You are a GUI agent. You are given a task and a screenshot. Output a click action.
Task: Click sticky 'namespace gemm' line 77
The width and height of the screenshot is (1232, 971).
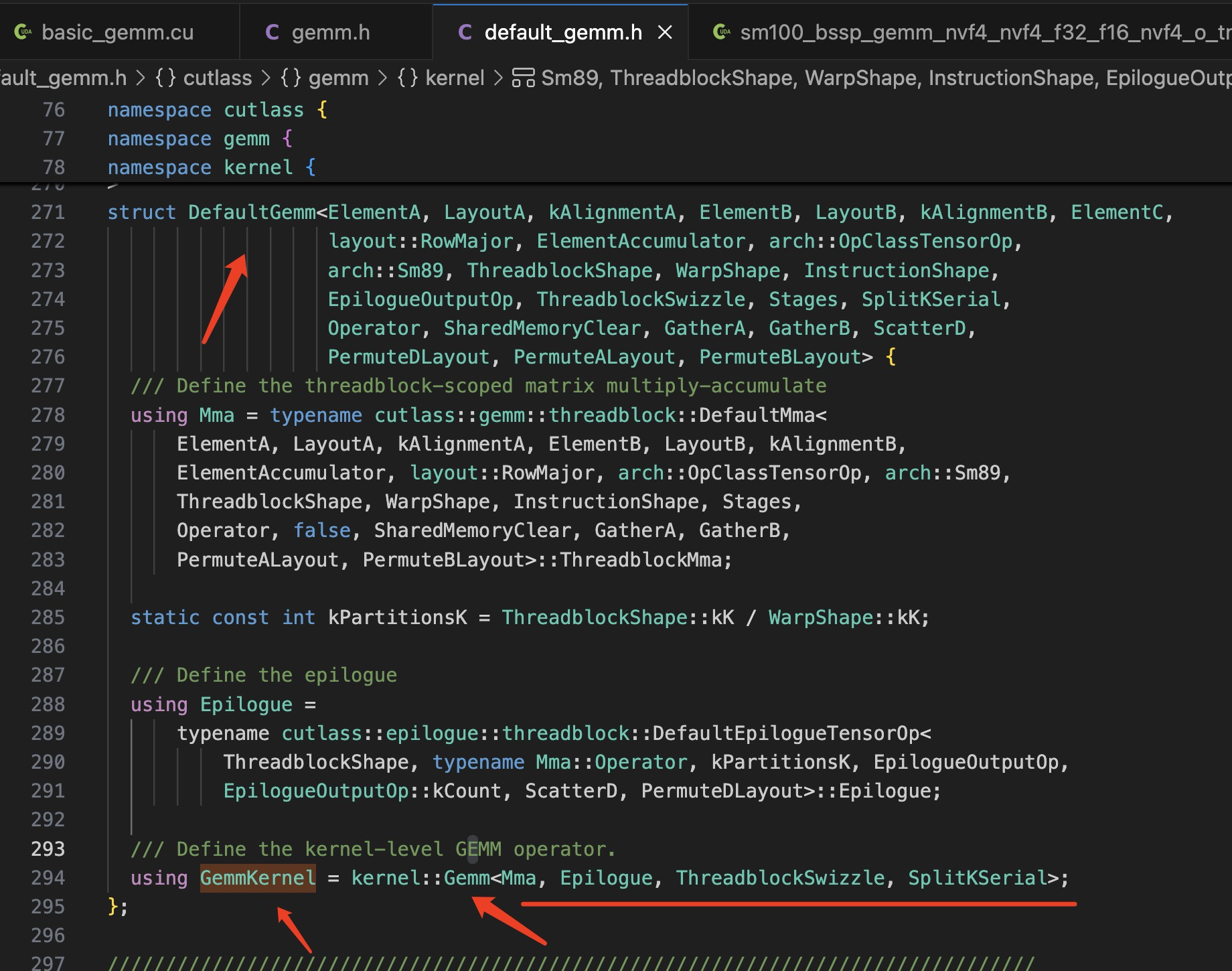[200, 139]
